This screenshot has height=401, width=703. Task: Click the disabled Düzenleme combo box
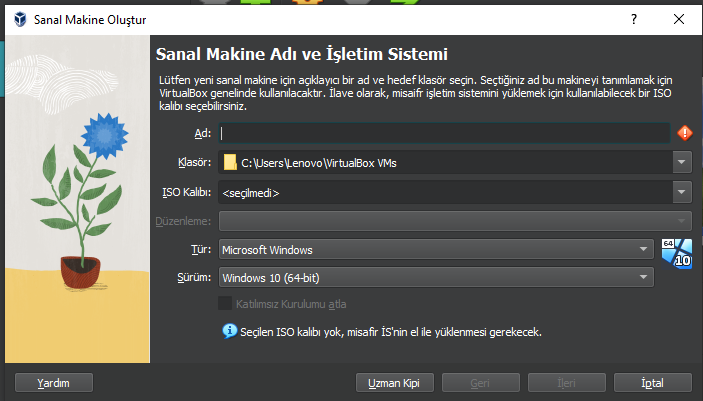pyautogui.click(x=455, y=221)
